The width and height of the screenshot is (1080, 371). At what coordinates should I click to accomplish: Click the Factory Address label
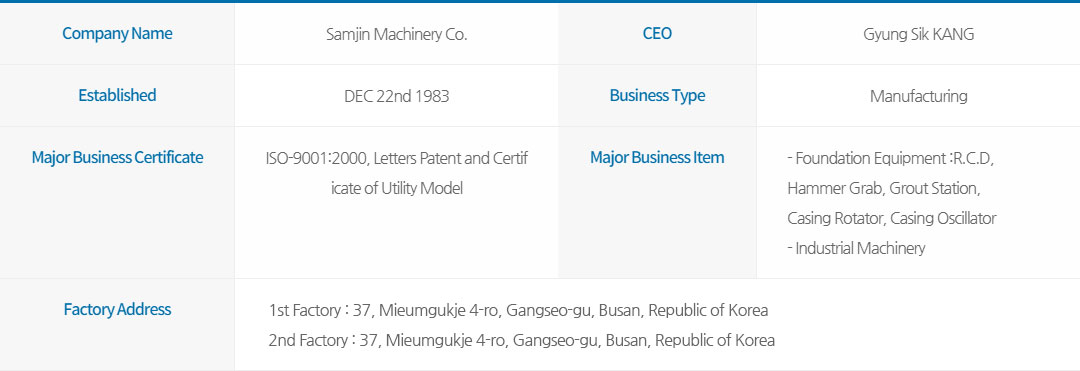click(x=117, y=310)
